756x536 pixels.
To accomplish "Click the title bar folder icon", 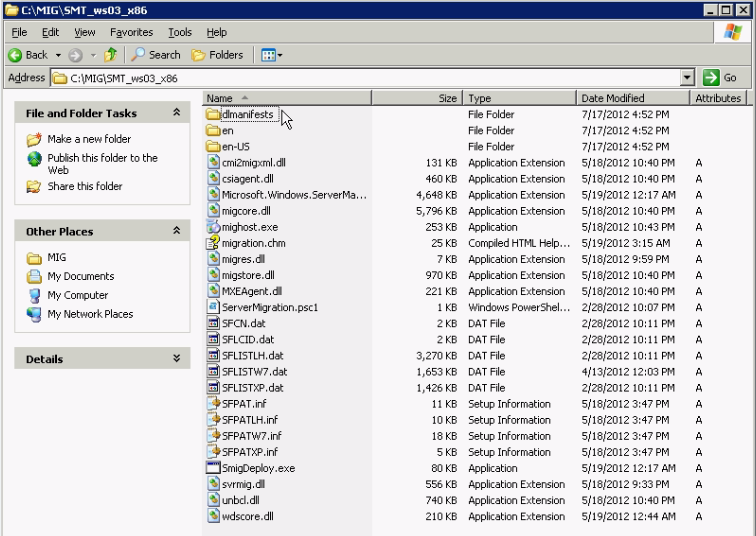I will (x=12, y=10).
